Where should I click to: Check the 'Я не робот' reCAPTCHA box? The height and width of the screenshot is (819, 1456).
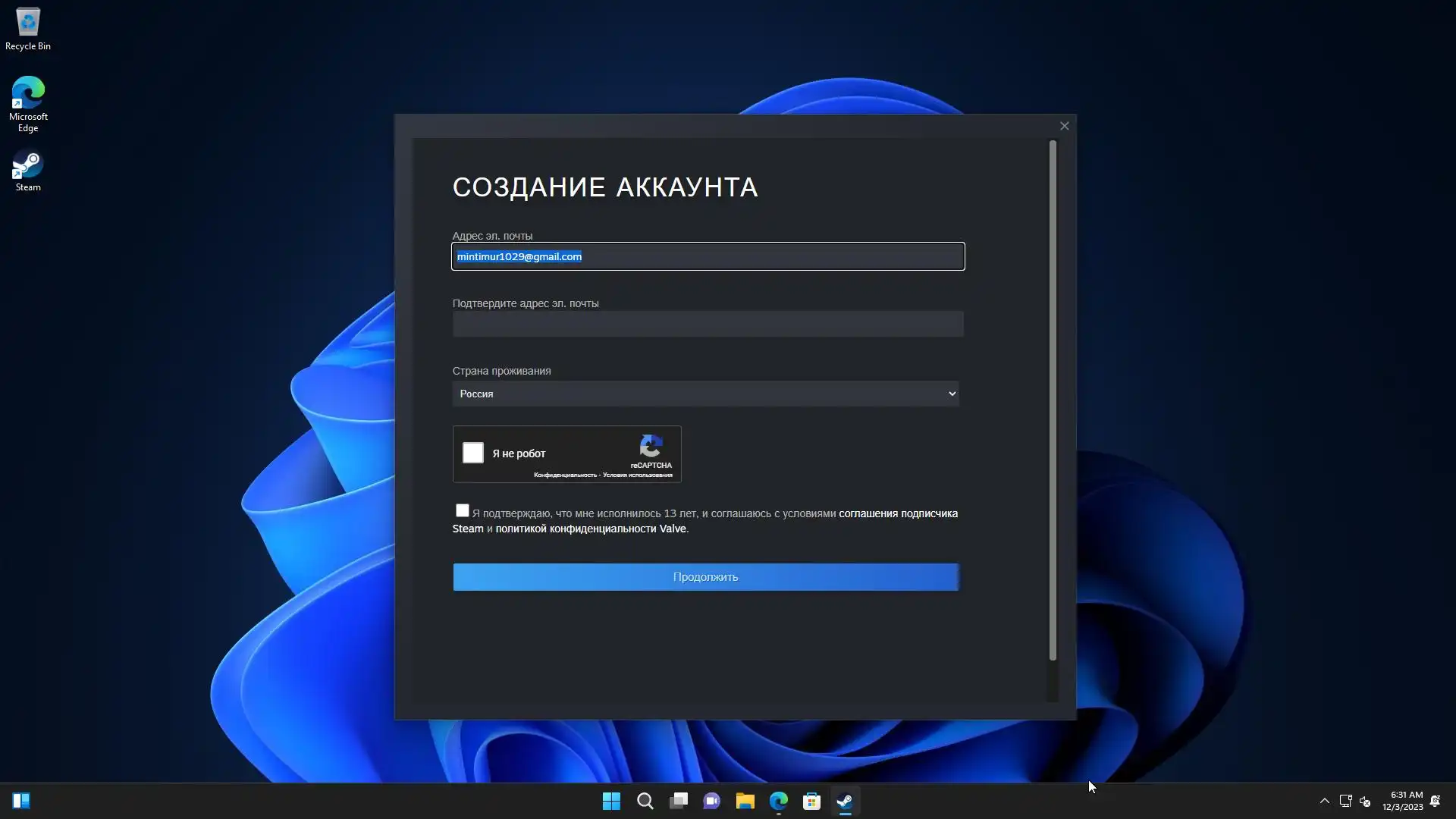[x=473, y=453]
